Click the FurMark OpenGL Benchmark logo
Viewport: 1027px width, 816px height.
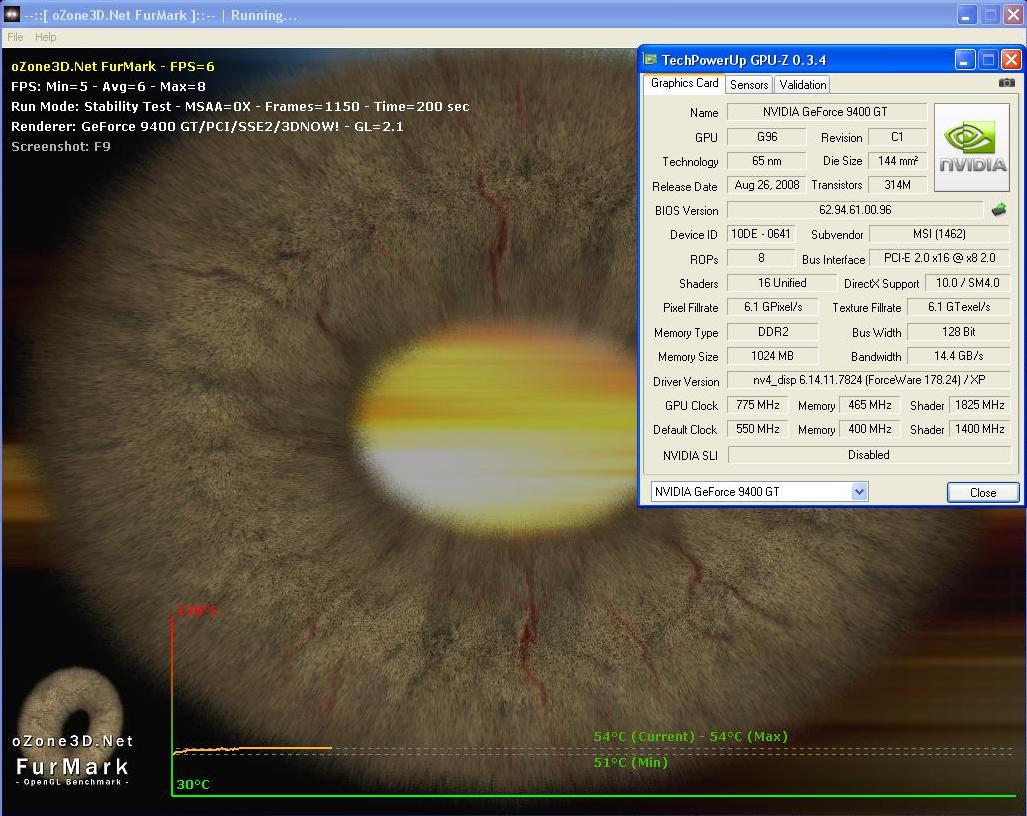[x=72, y=727]
